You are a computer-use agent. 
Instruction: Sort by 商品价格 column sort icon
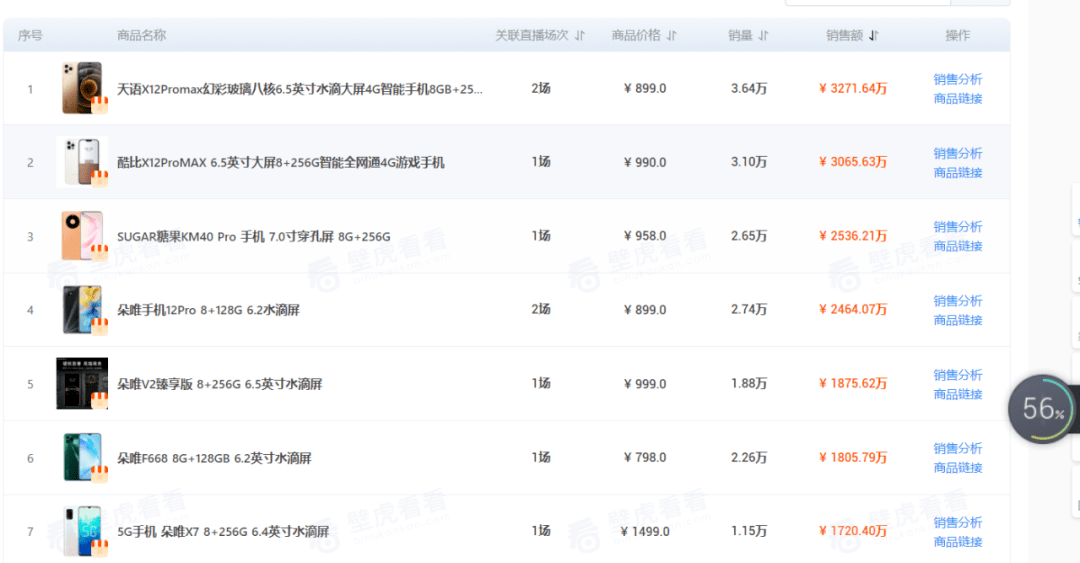coord(671,36)
